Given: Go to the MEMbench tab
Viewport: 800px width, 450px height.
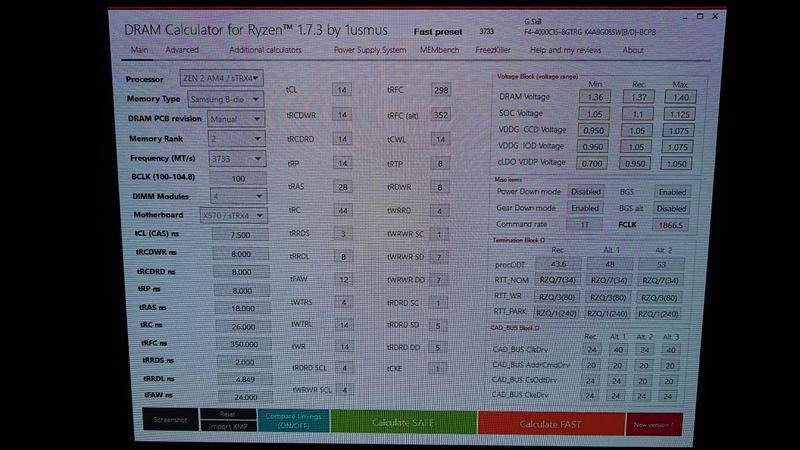Looking at the screenshot, I should coord(440,50).
